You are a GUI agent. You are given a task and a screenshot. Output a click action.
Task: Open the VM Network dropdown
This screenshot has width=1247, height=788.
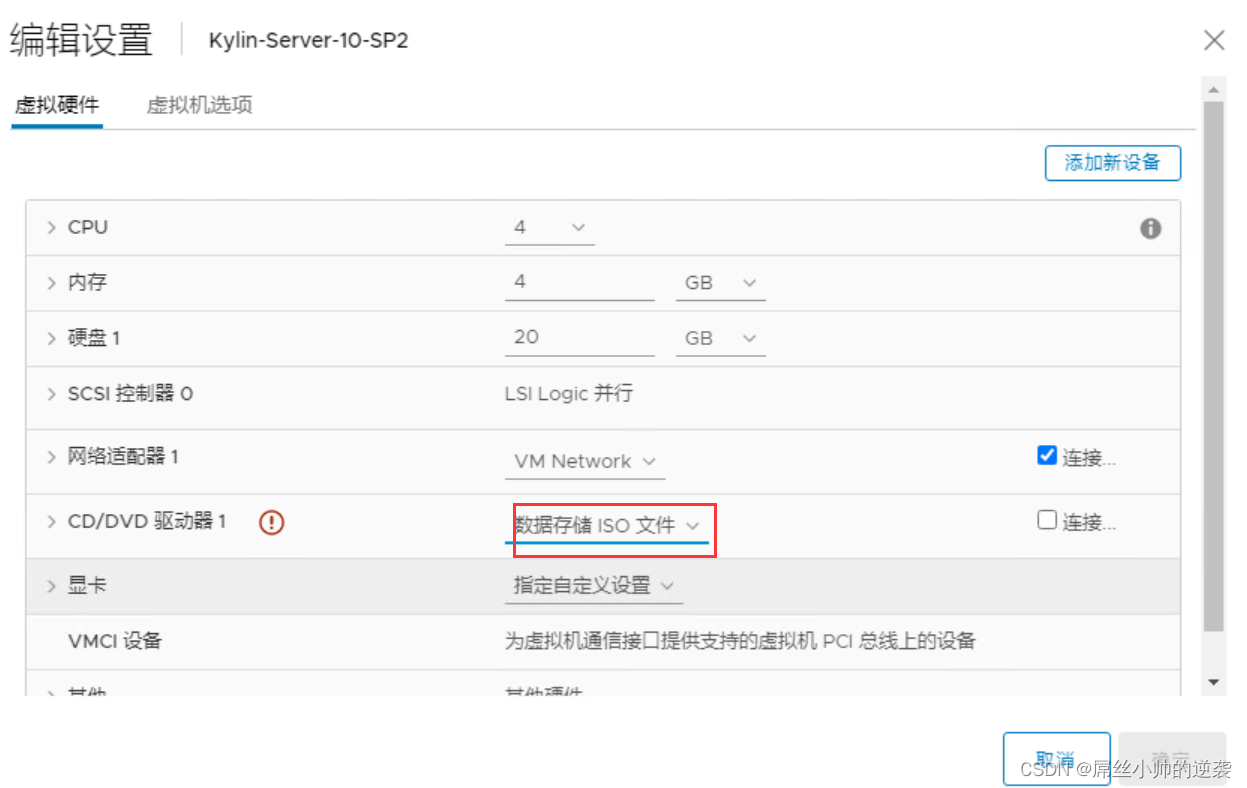coord(585,461)
